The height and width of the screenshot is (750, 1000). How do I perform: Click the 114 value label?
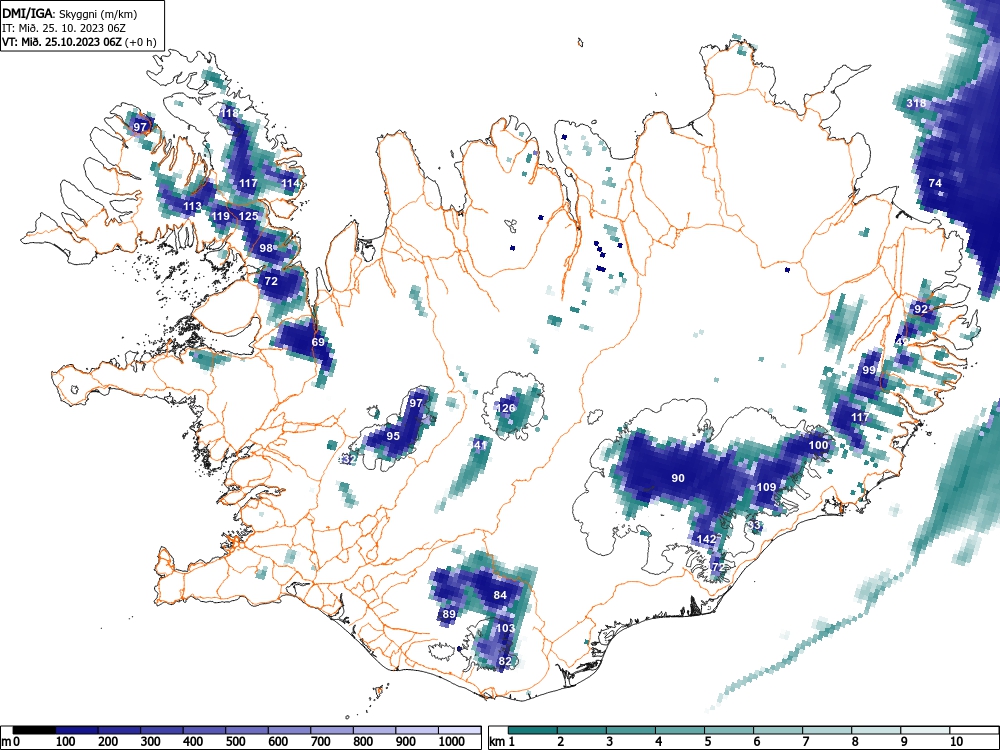[290, 183]
